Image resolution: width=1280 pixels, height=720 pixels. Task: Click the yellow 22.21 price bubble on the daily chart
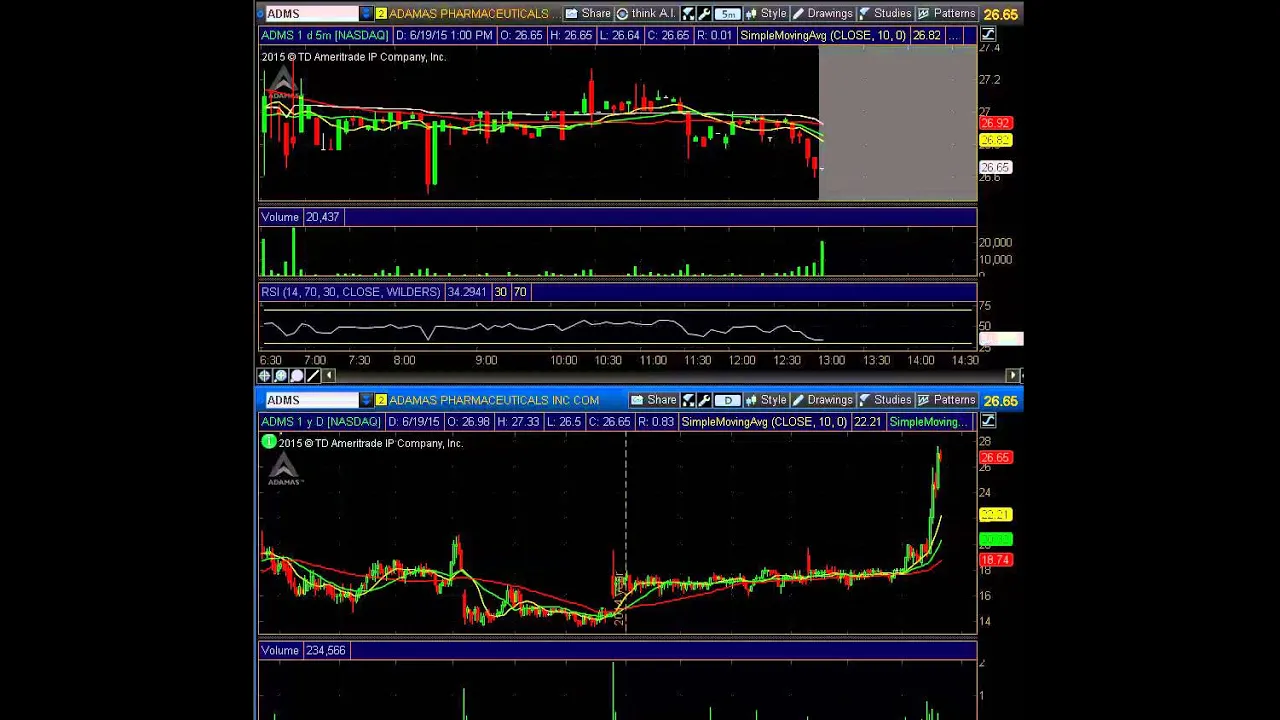click(x=996, y=514)
